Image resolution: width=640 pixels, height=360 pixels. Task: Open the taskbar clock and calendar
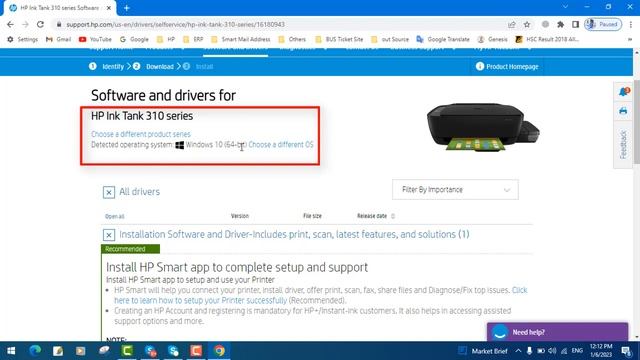tap(601, 351)
